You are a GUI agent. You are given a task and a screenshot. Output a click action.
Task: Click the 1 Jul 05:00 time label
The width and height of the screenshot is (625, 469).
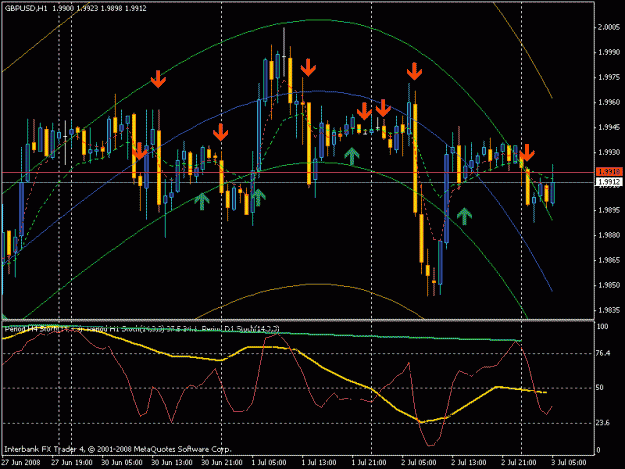coord(269,462)
